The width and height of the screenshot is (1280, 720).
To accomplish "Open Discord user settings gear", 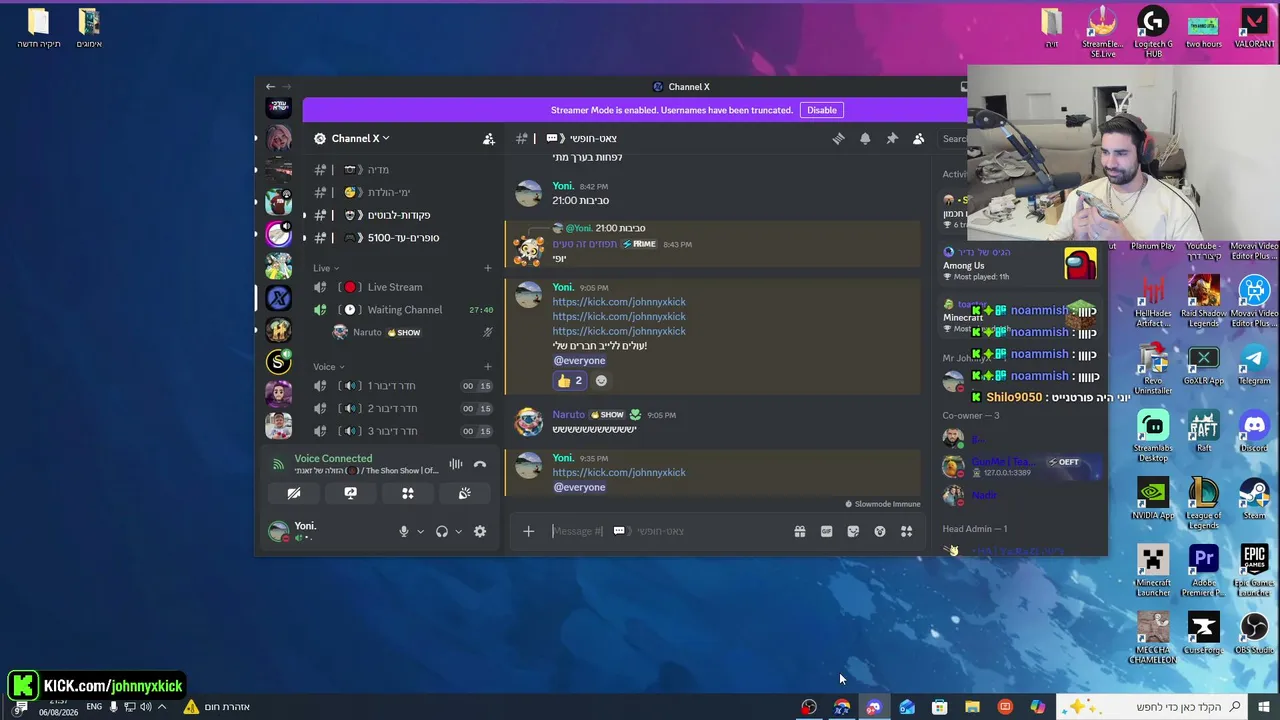I will point(480,531).
